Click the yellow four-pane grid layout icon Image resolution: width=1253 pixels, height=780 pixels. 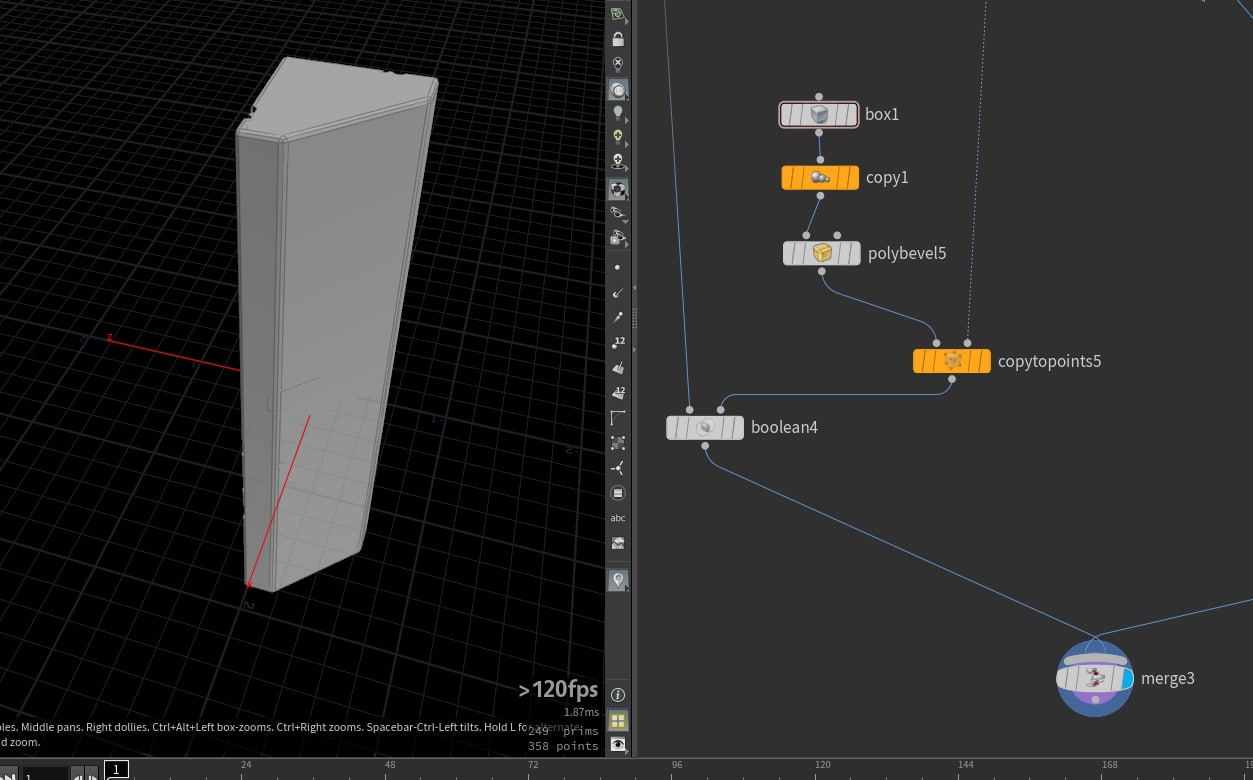point(618,720)
